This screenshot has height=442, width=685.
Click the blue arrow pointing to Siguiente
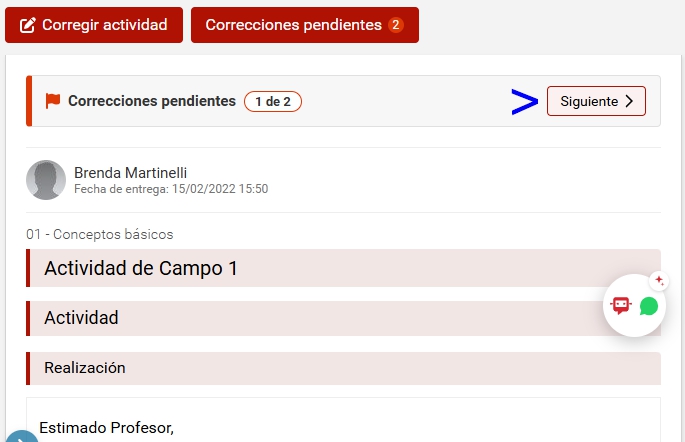coord(525,102)
